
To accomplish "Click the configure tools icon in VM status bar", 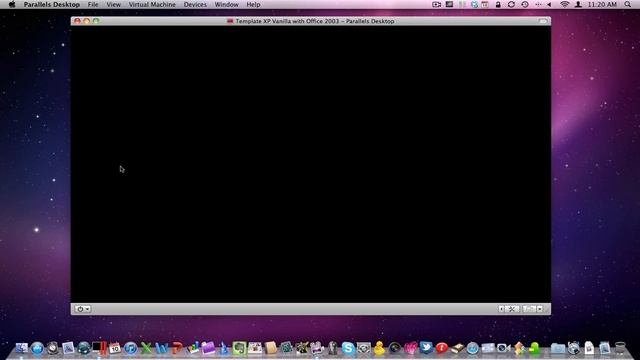I will [x=512, y=309].
